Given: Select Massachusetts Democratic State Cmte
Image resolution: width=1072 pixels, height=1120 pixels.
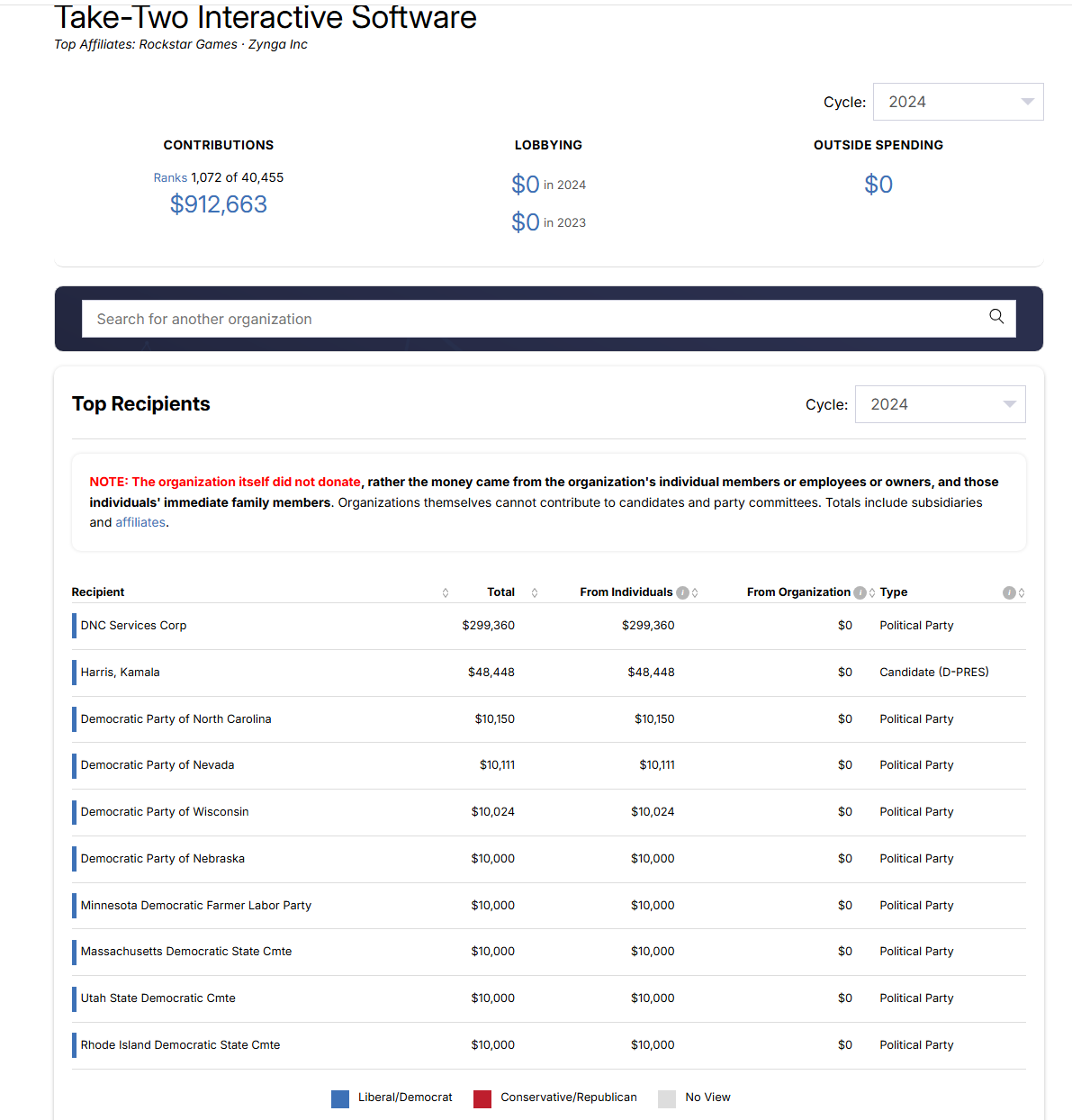Looking at the screenshot, I should tap(186, 952).
